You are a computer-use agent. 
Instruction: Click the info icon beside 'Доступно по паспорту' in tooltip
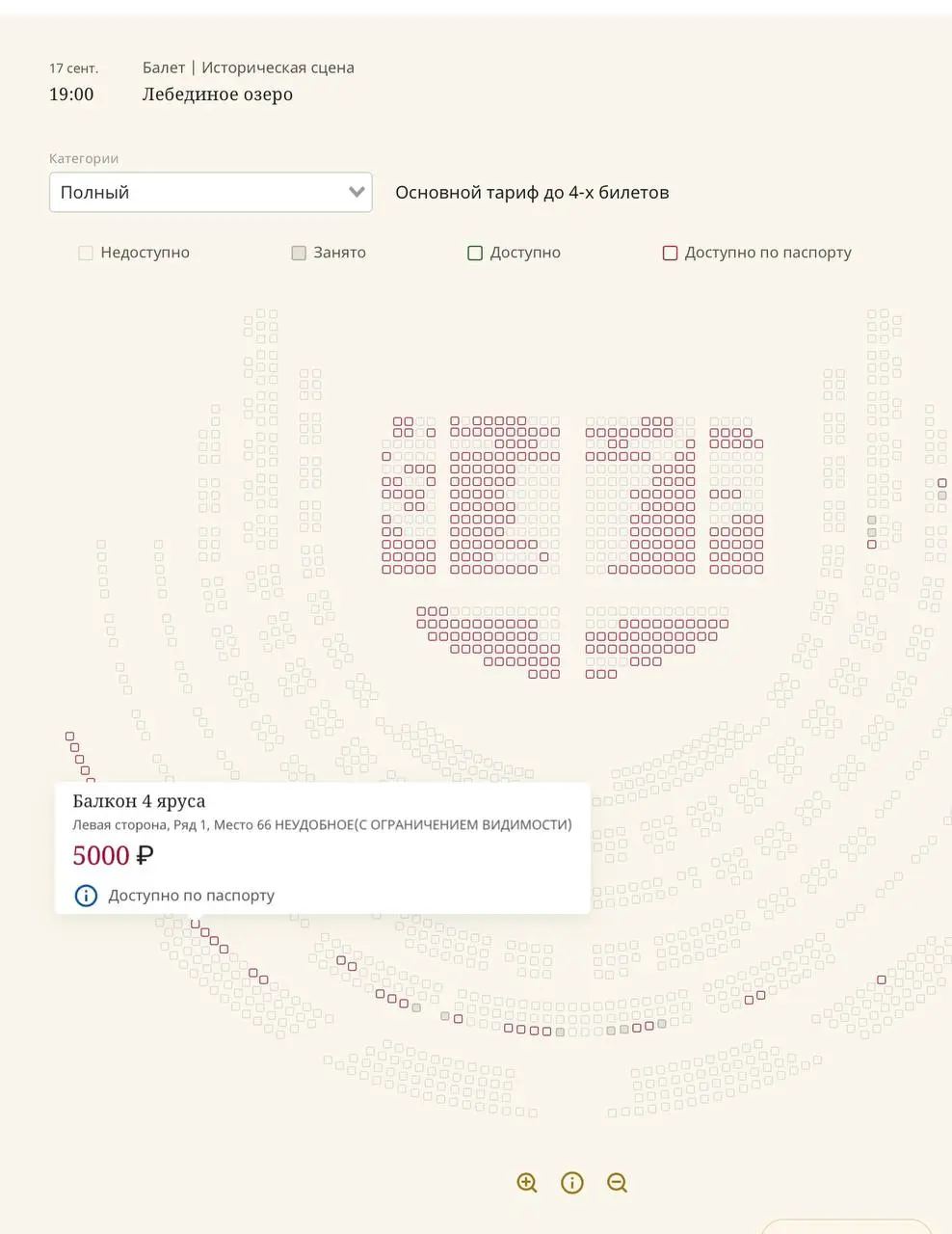[86, 896]
